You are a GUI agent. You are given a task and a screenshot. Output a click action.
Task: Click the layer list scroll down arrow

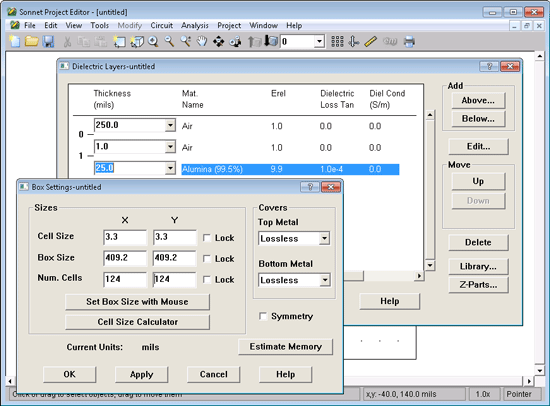point(430,265)
